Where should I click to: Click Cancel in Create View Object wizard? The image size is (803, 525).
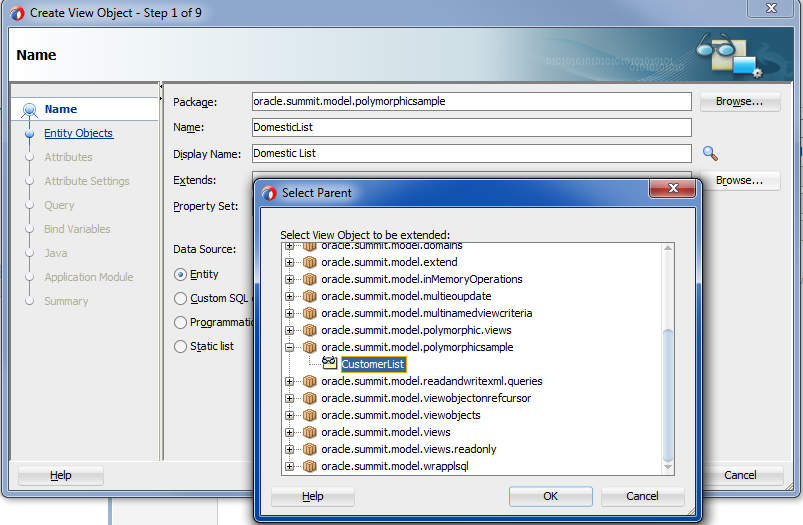[740, 475]
